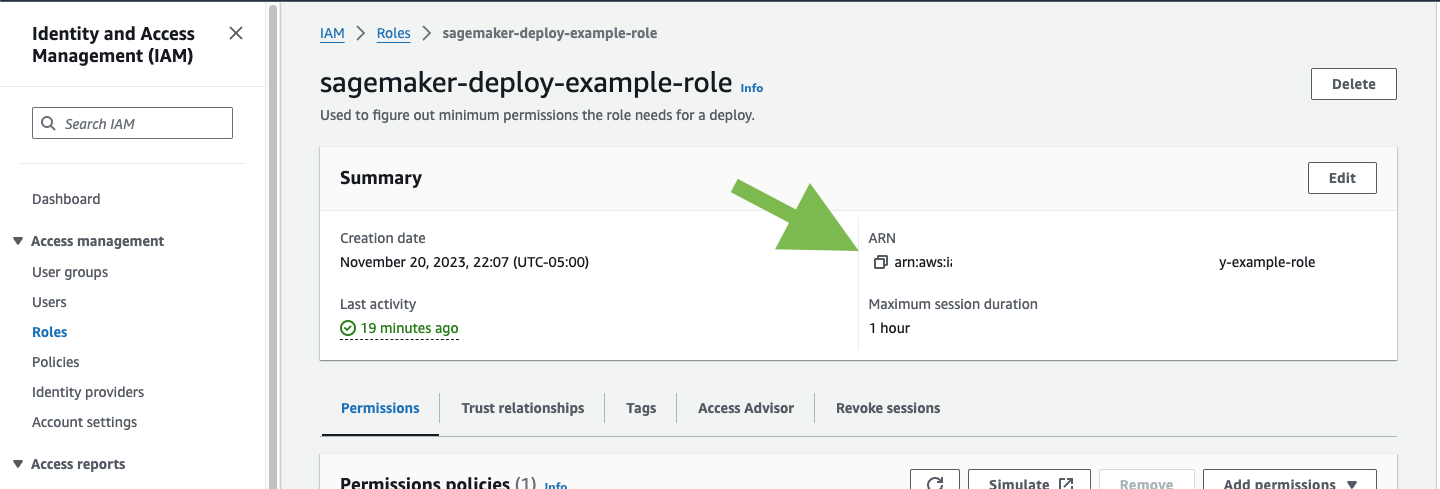
Task: Click the Edit button in Summary
Action: pos(1342,178)
